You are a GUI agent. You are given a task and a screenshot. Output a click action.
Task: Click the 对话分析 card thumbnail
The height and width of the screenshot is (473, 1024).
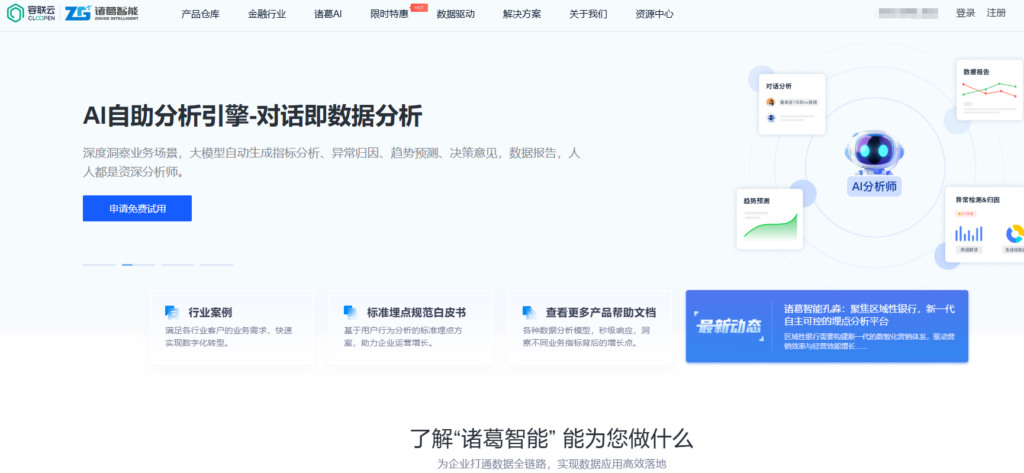point(792,105)
